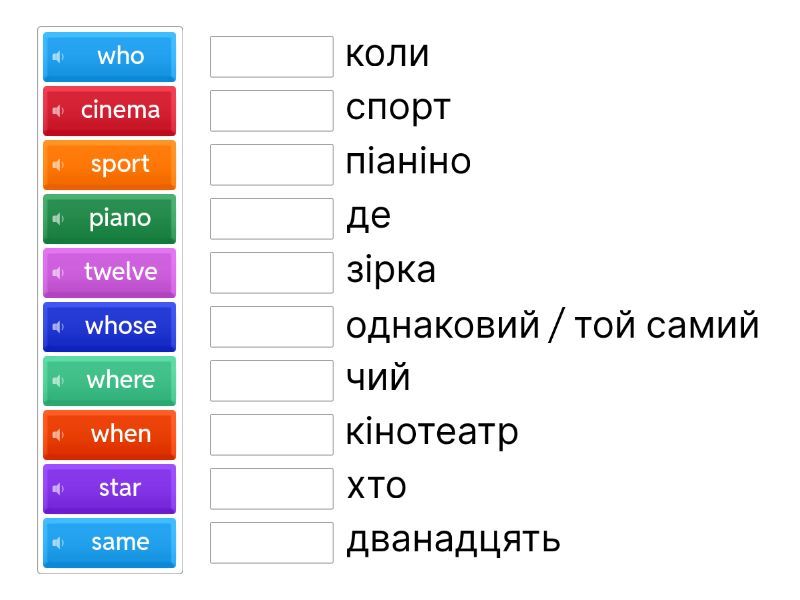Play audio for the word 'star'
The height and width of the screenshot is (600, 800).
pos(58,489)
